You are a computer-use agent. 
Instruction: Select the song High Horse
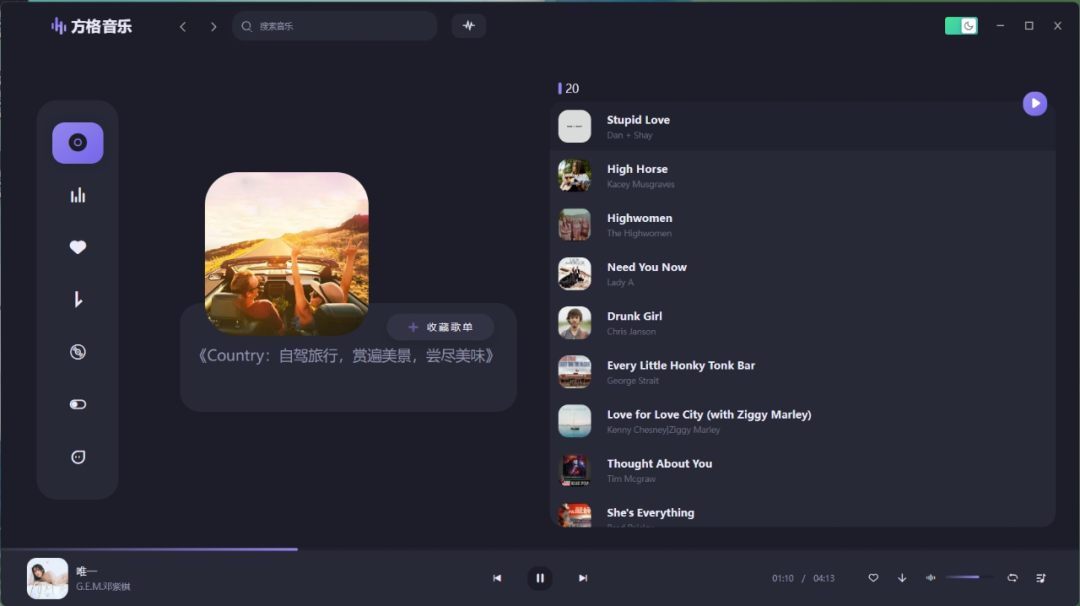point(802,176)
